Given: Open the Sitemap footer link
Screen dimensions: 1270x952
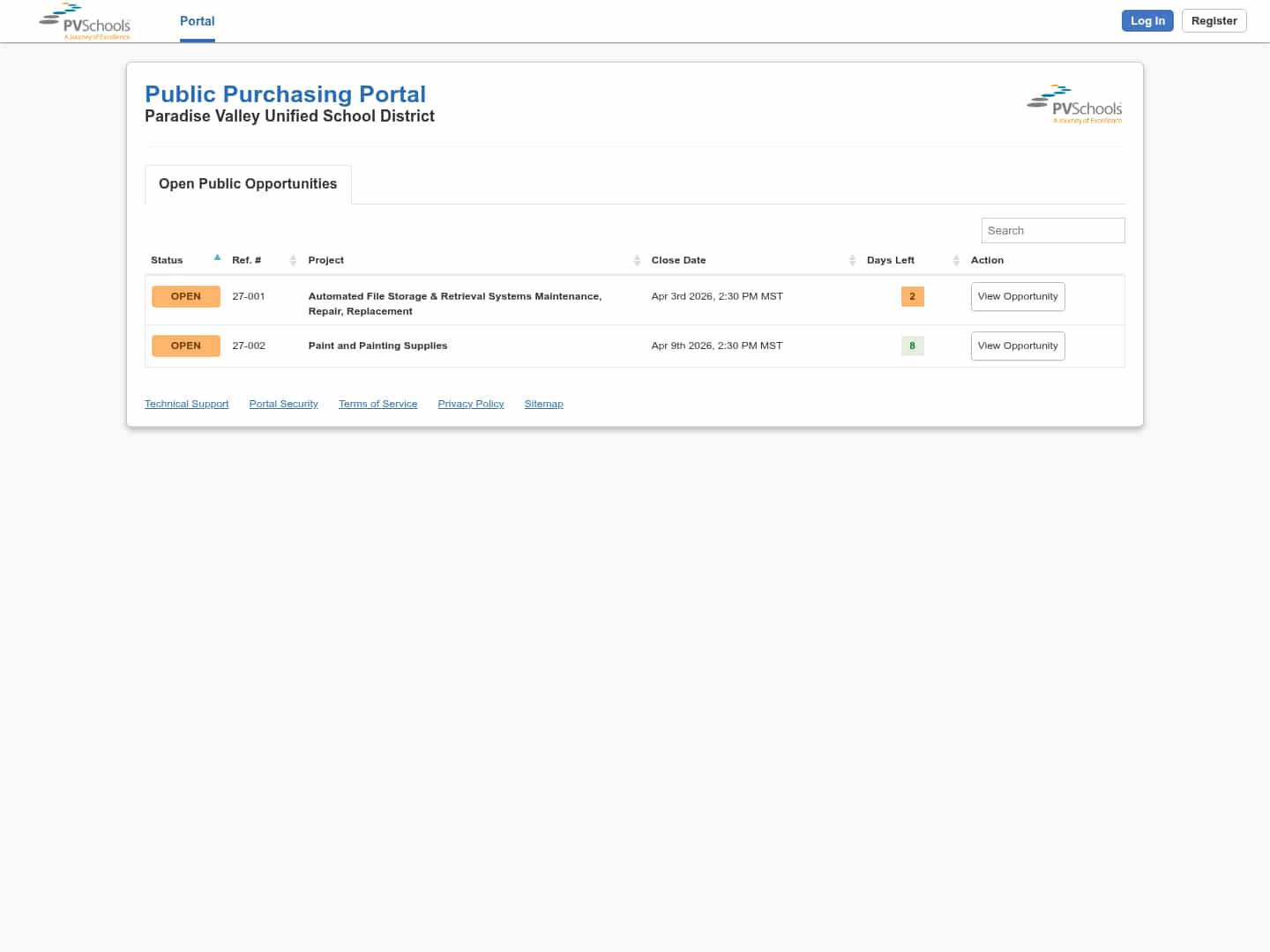Looking at the screenshot, I should click(x=543, y=404).
